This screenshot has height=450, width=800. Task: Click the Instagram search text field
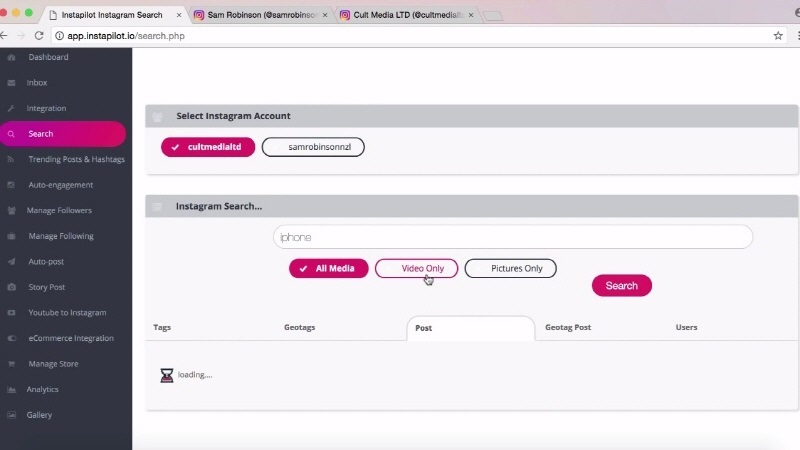pos(513,237)
